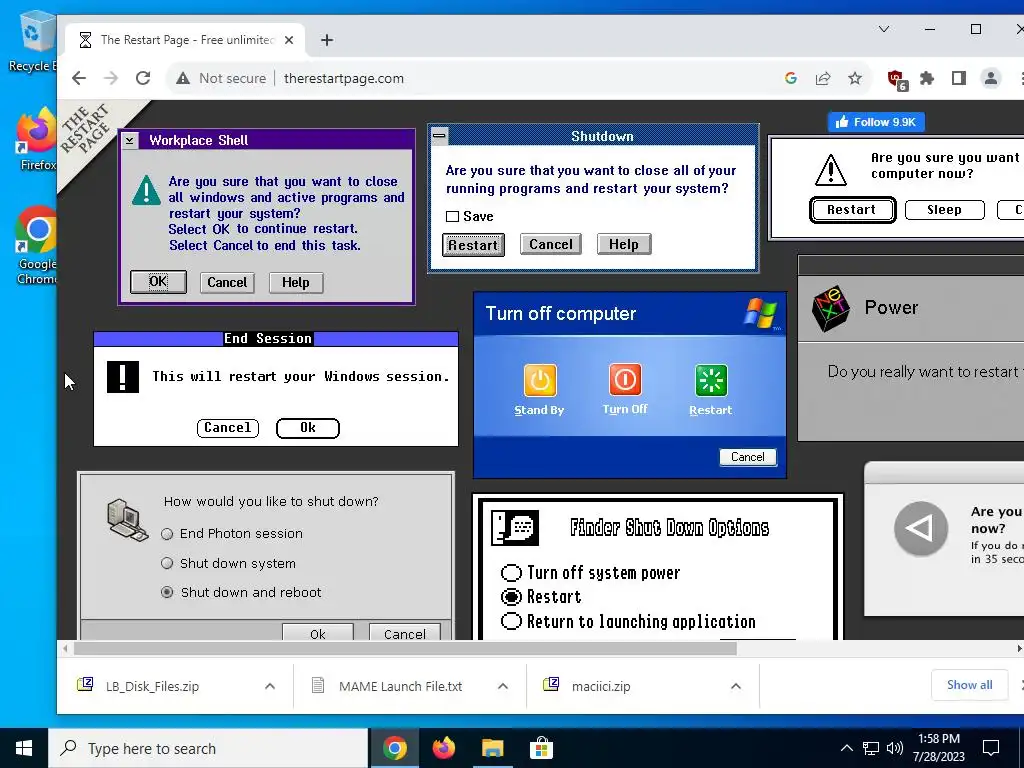Click the volume speaker tray icon
This screenshot has width=1024, height=768.
895,748
